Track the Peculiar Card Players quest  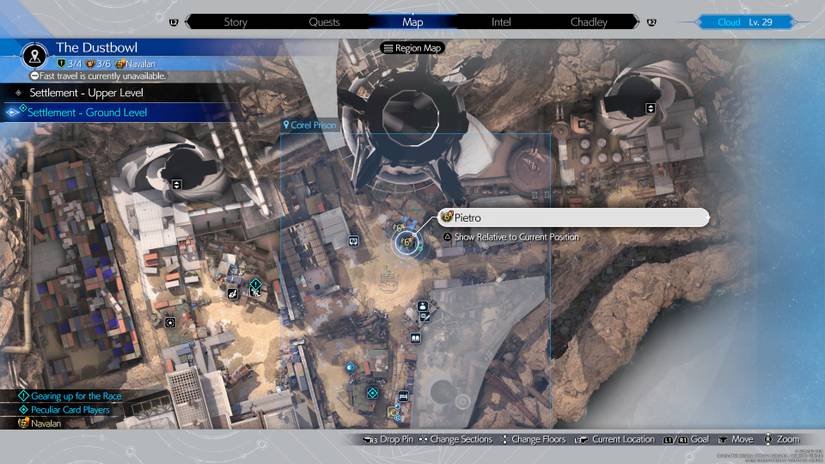pyautogui.click(x=64, y=409)
